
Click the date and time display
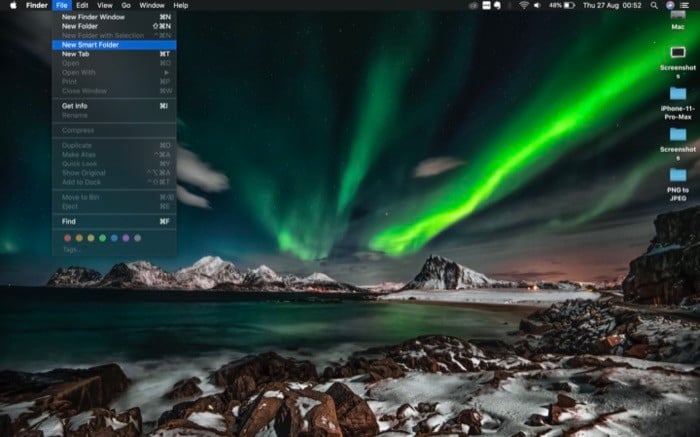coord(612,5)
